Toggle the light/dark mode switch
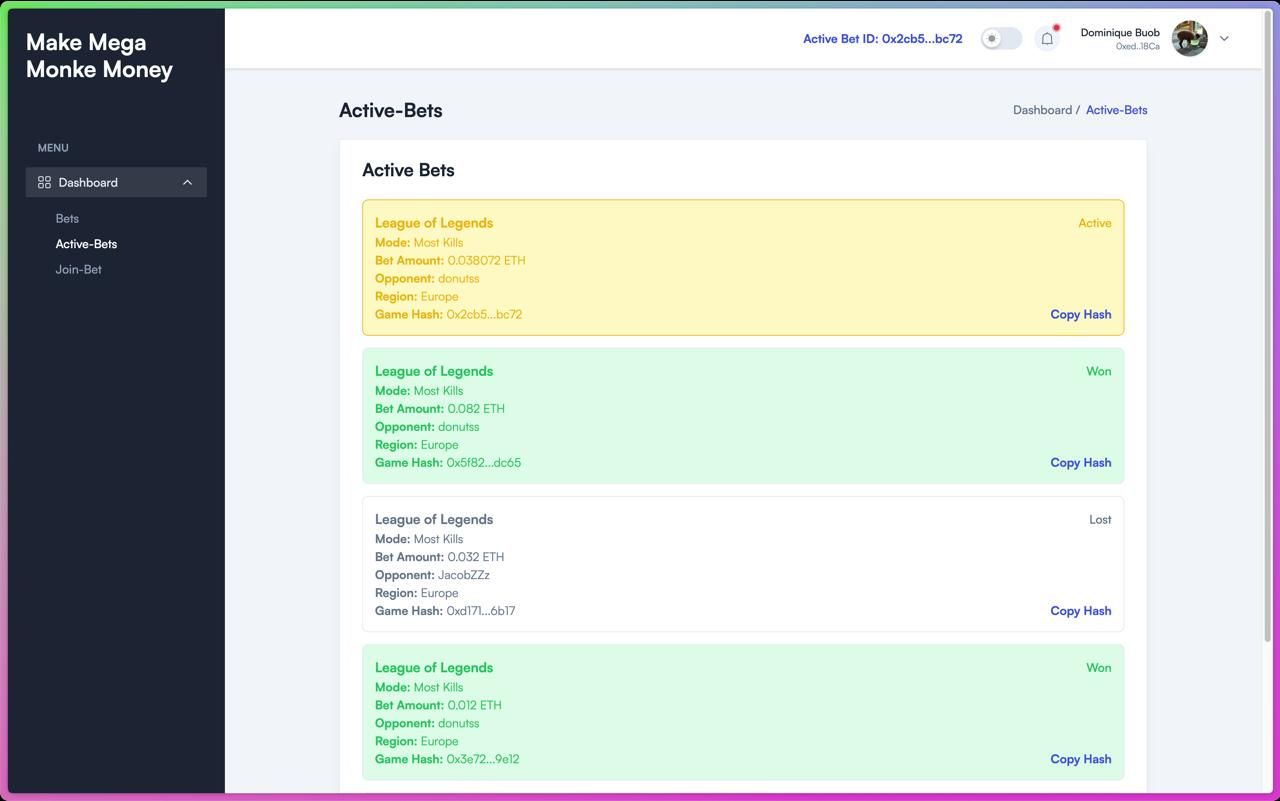Screen dimensions: 1280x801 (1001, 39)
